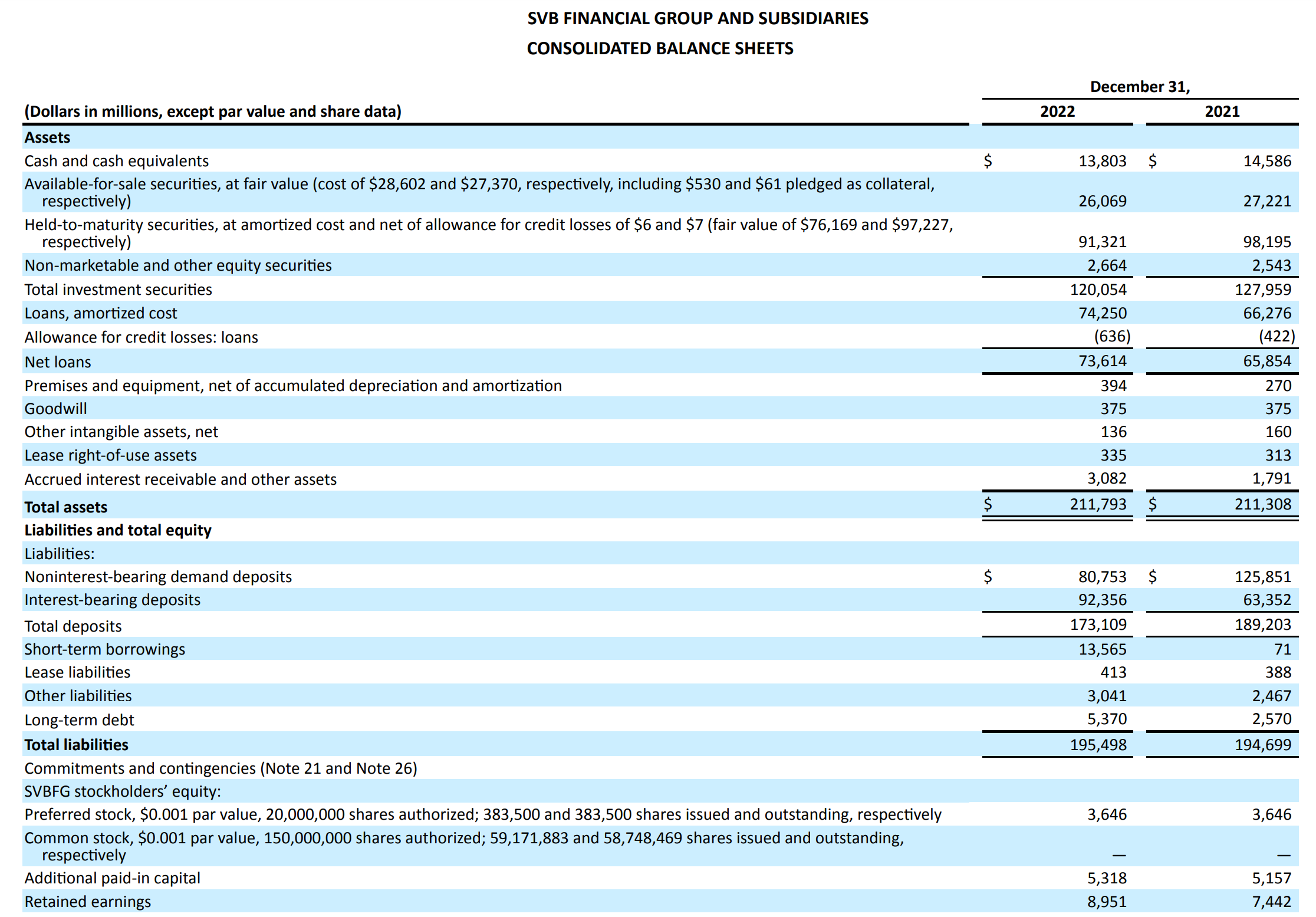Select the Liabilities and total equity heading
The width and height of the screenshot is (1316, 917).
click(x=117, y=530)
